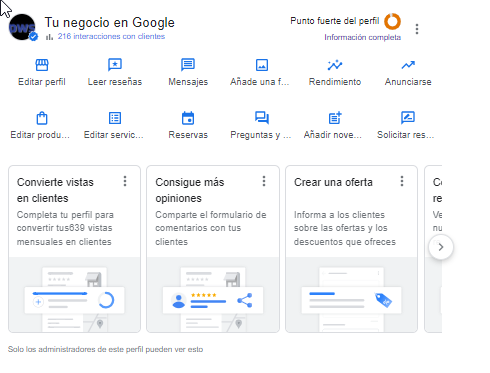Open Rendimiento sparkle chart icon
The width and height of the screenshot is (490, 373).
coord(335,65)
